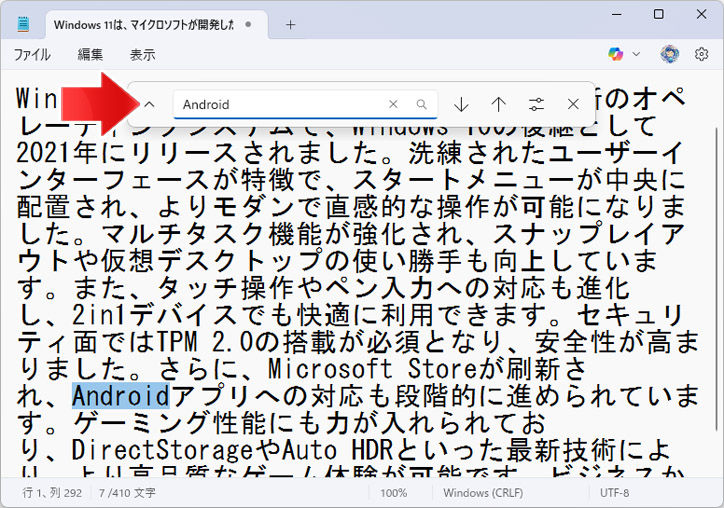724x508 pixels.
Task: Click the 行 1, 列 292 status entry
Action: pos(52,493)
